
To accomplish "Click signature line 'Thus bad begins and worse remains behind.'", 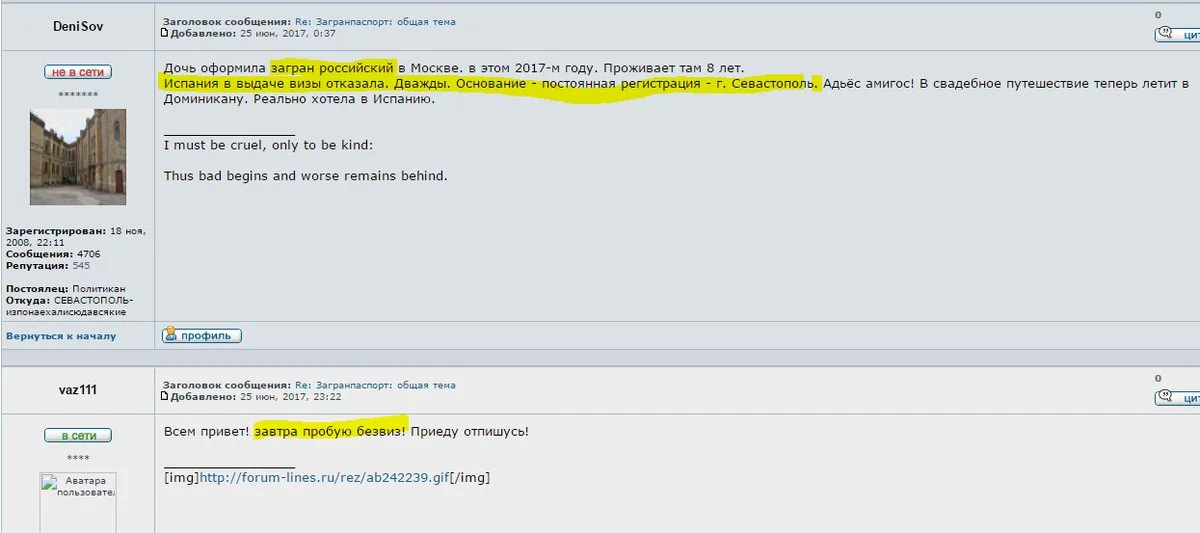I will click(x=305, y=176).
